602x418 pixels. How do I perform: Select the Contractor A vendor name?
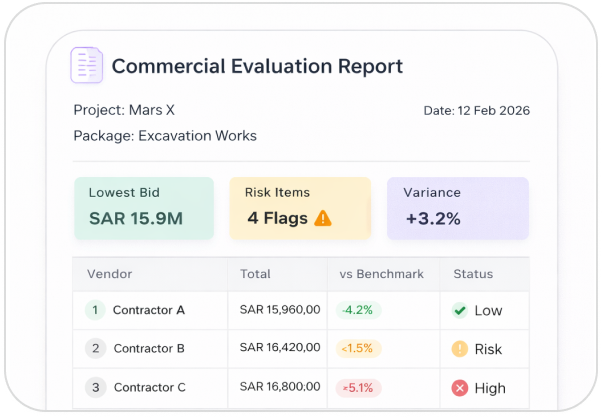(x=149, y=310)
